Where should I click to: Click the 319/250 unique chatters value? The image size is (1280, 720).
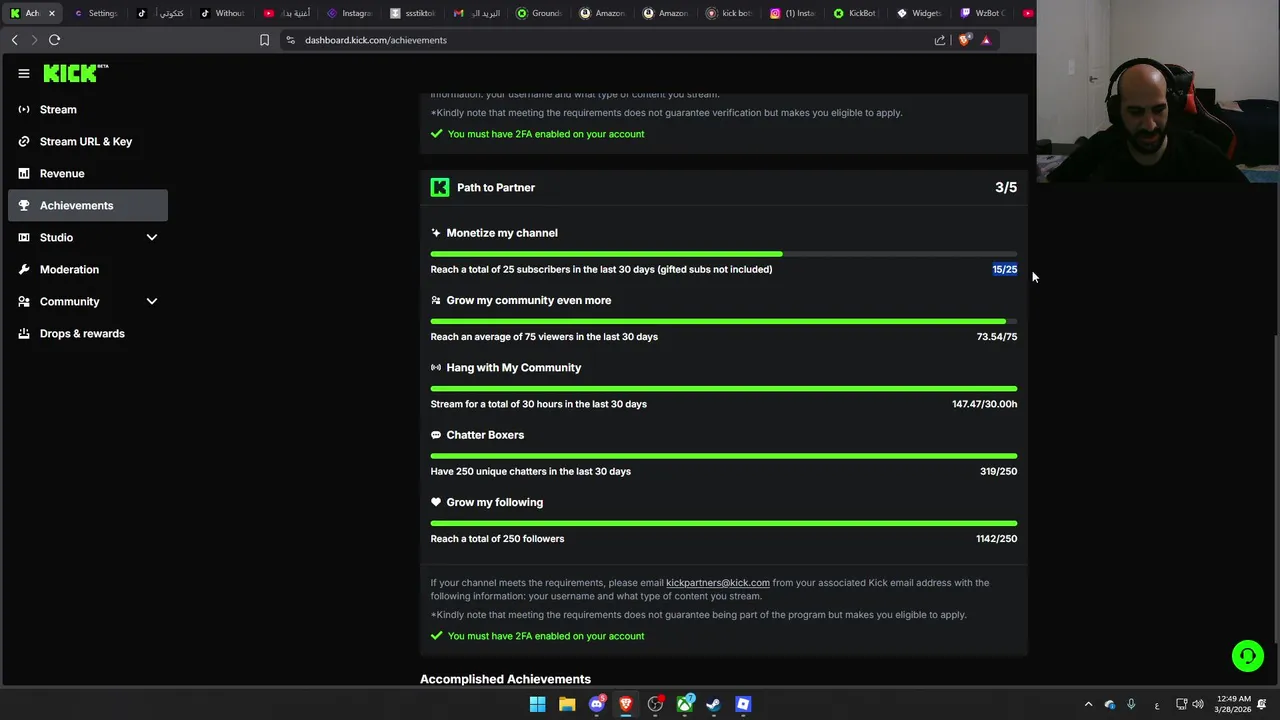click(999, 471)
